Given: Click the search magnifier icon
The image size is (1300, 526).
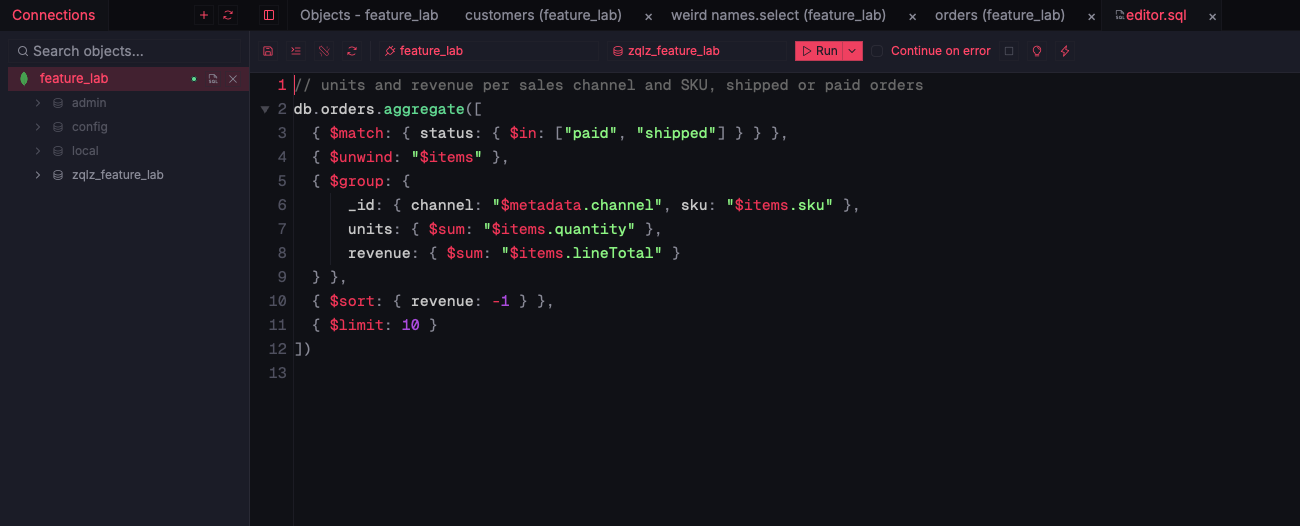Looking at the screenshot, I should pos(23,51).
